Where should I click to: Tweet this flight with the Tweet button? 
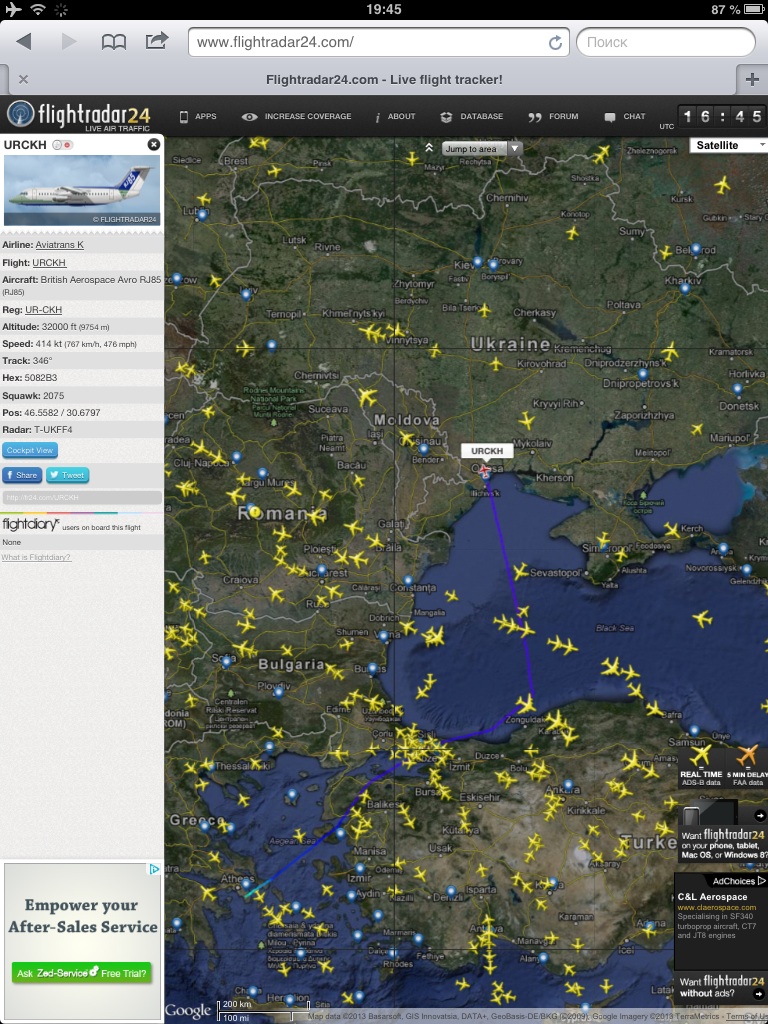pos(67,475)
